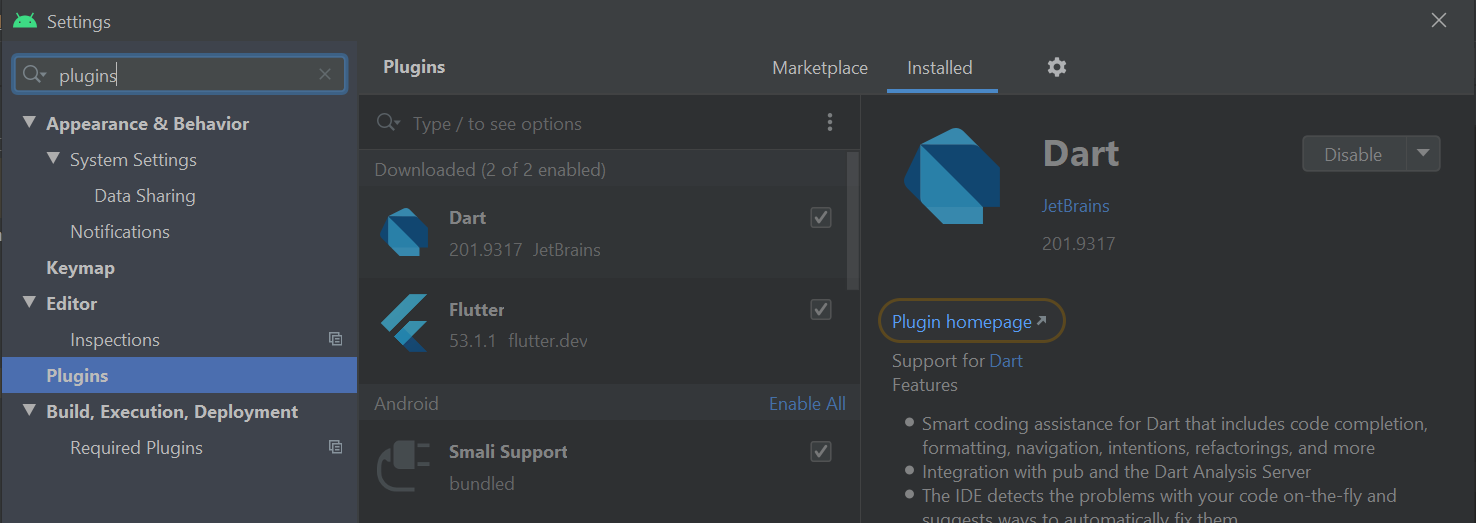Click the Smali Support plug icon

click(404, 467)
